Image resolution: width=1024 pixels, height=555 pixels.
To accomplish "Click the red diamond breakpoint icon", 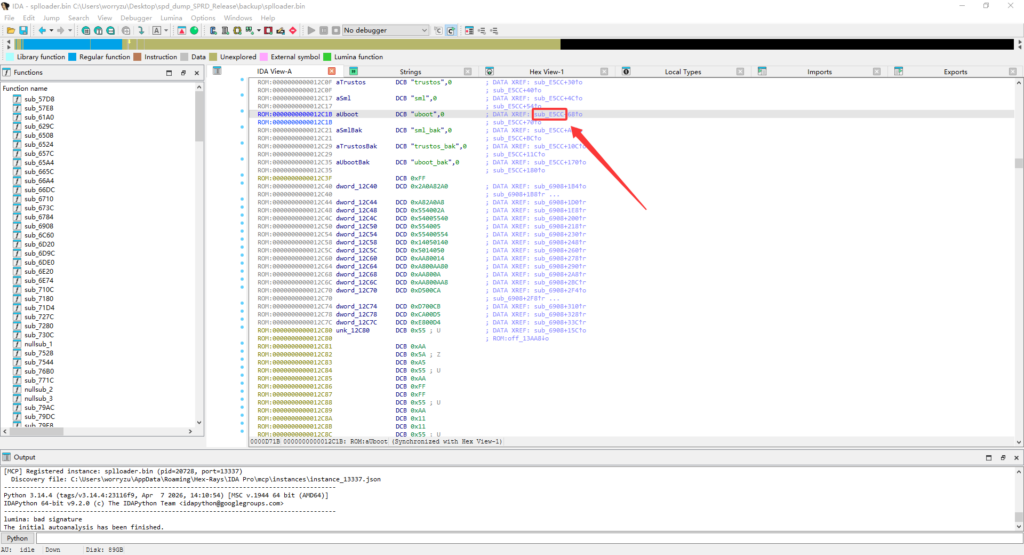I will click(293, 31).
